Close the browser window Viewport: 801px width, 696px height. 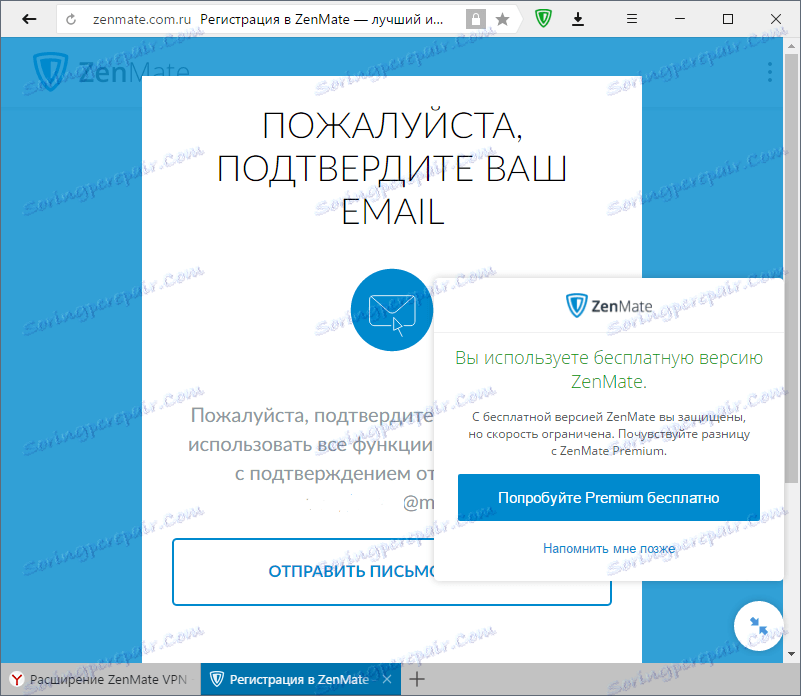(x=775, y=19)
